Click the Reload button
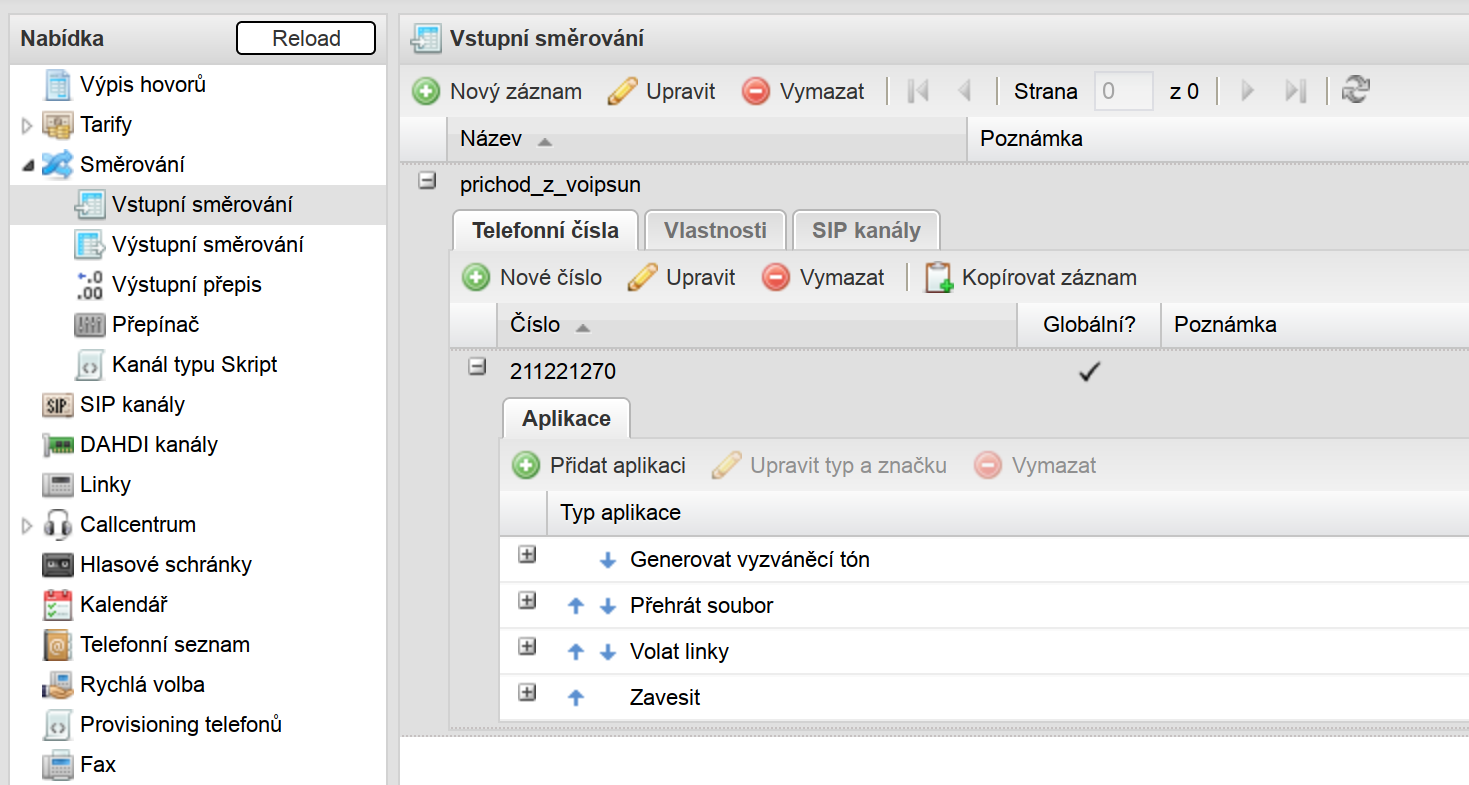Image resolution: width=1469 pixels, height=785 pixels. click(306, 38)
